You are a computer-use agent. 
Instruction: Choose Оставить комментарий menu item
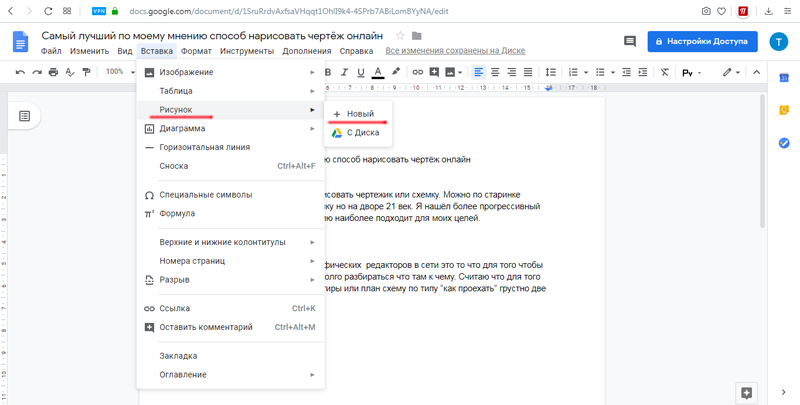[231, 327]
